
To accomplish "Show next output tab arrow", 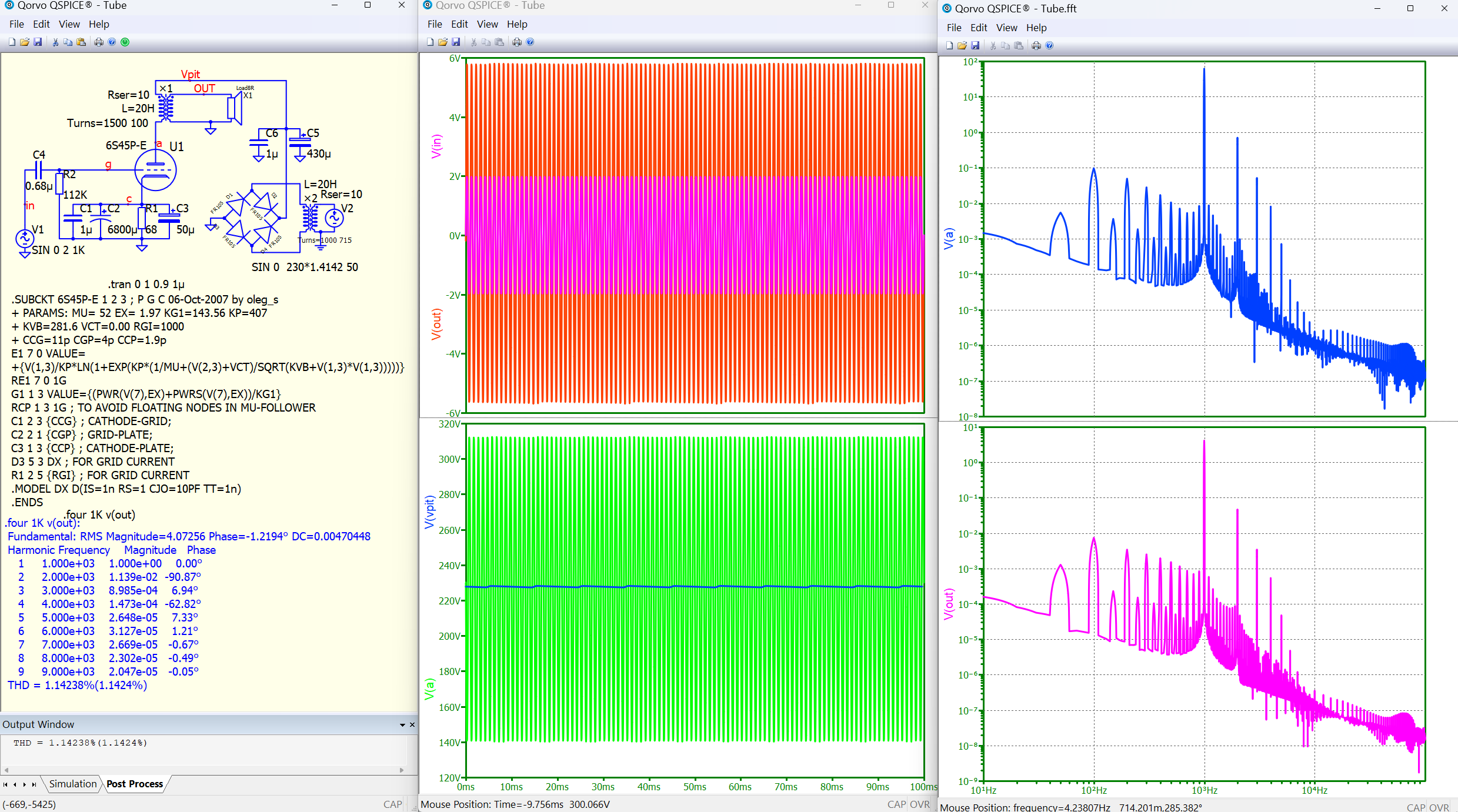I will 24,784.
